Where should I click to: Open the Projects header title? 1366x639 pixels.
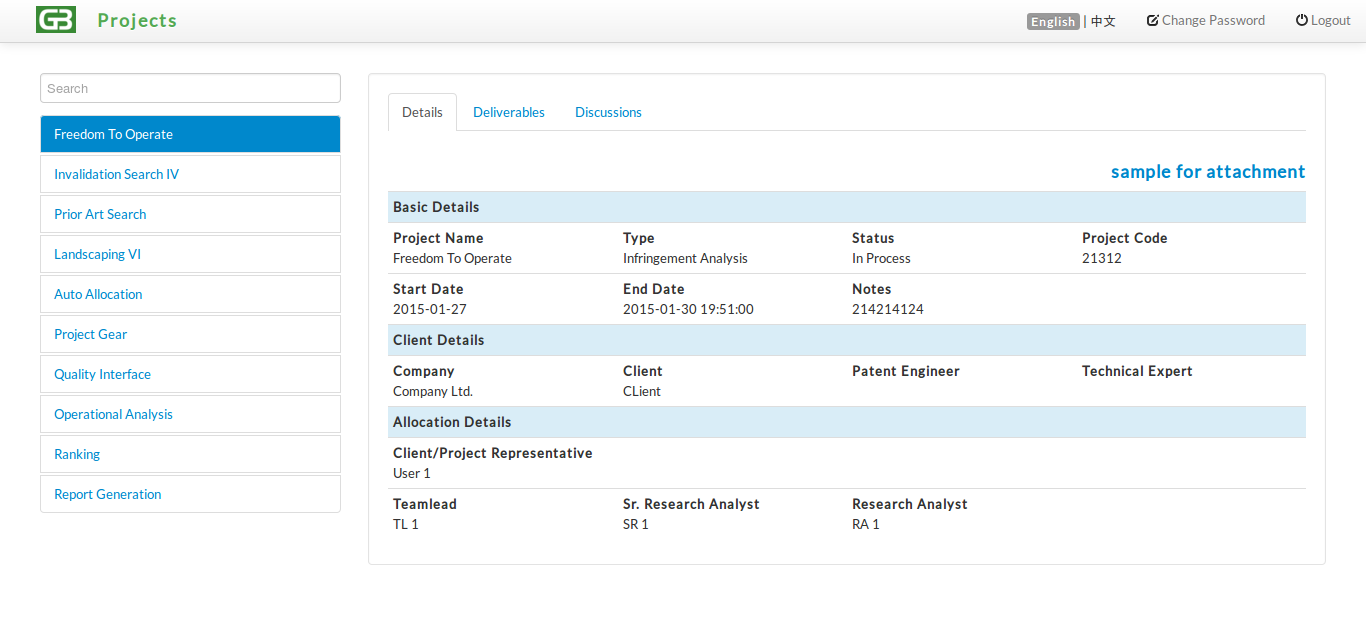137,20
